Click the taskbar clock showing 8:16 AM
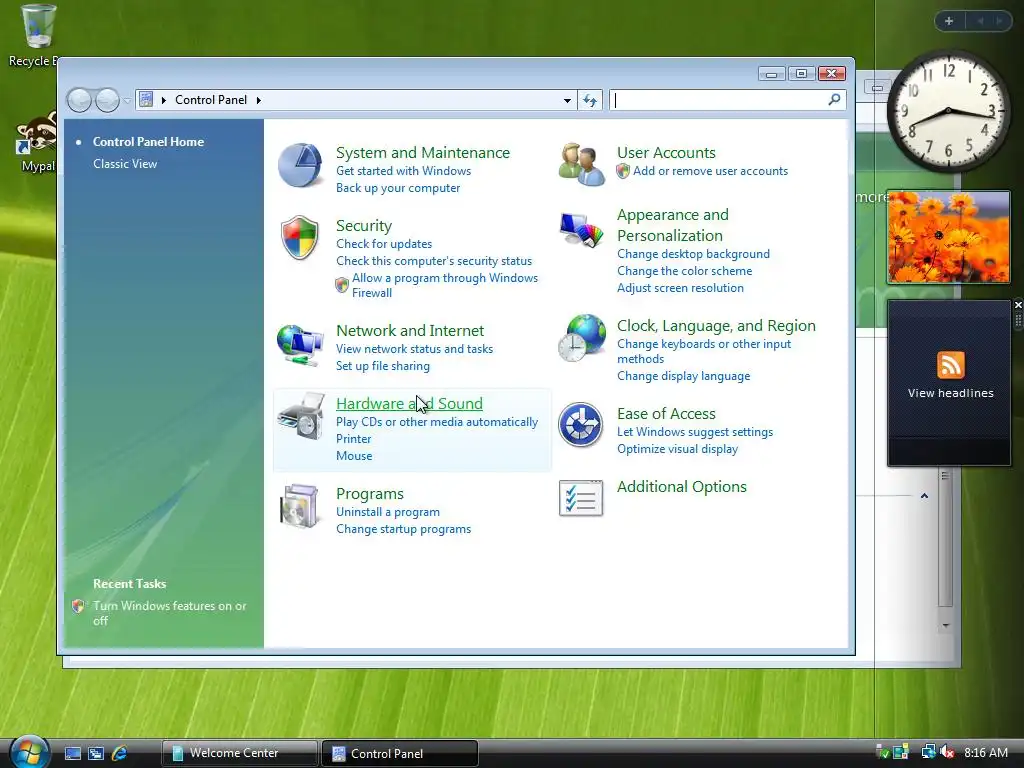The image size is (1024, 768). [985, 753]
